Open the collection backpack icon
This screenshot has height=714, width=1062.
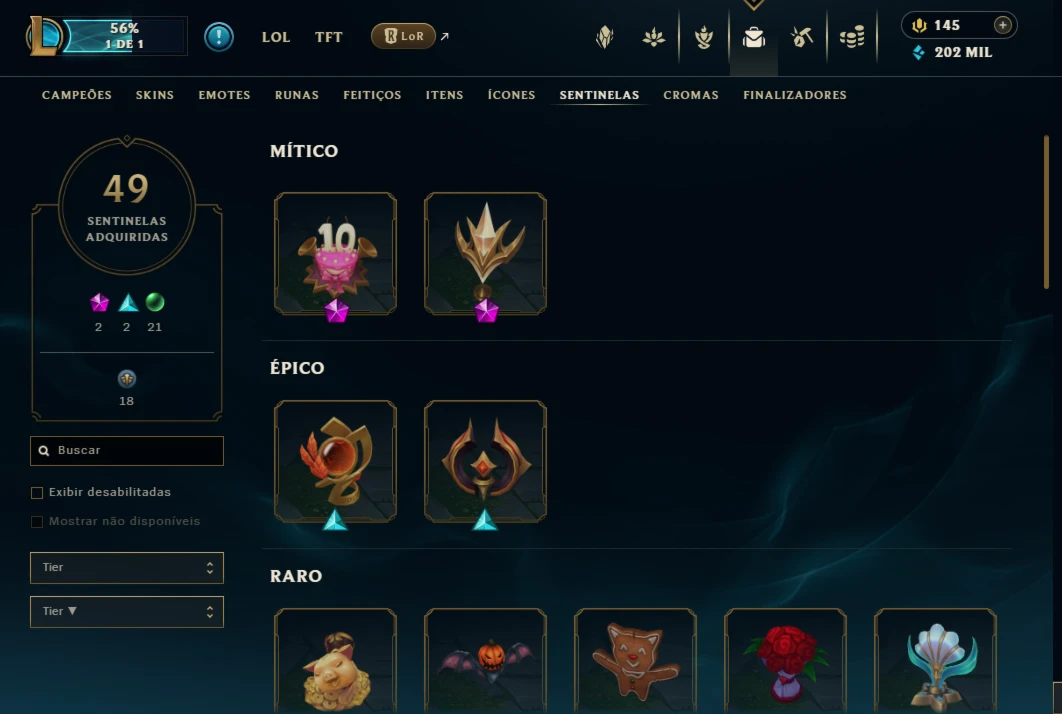(x=753, y=37)
